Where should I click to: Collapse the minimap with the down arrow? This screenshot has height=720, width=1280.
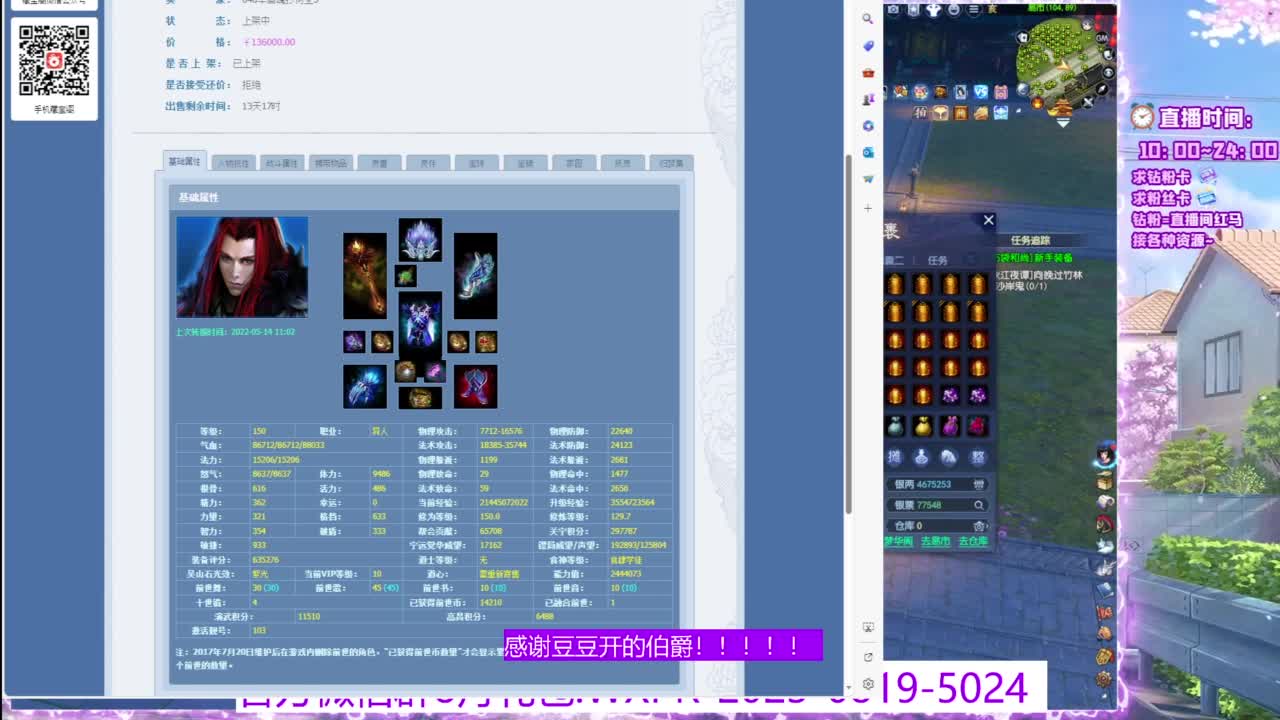[x=1063, y=123]
